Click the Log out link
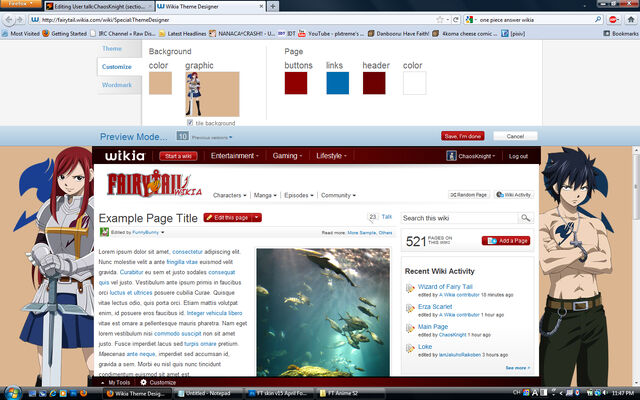The height and width of the screenshot is (400, 640). (x=518, y=156)
